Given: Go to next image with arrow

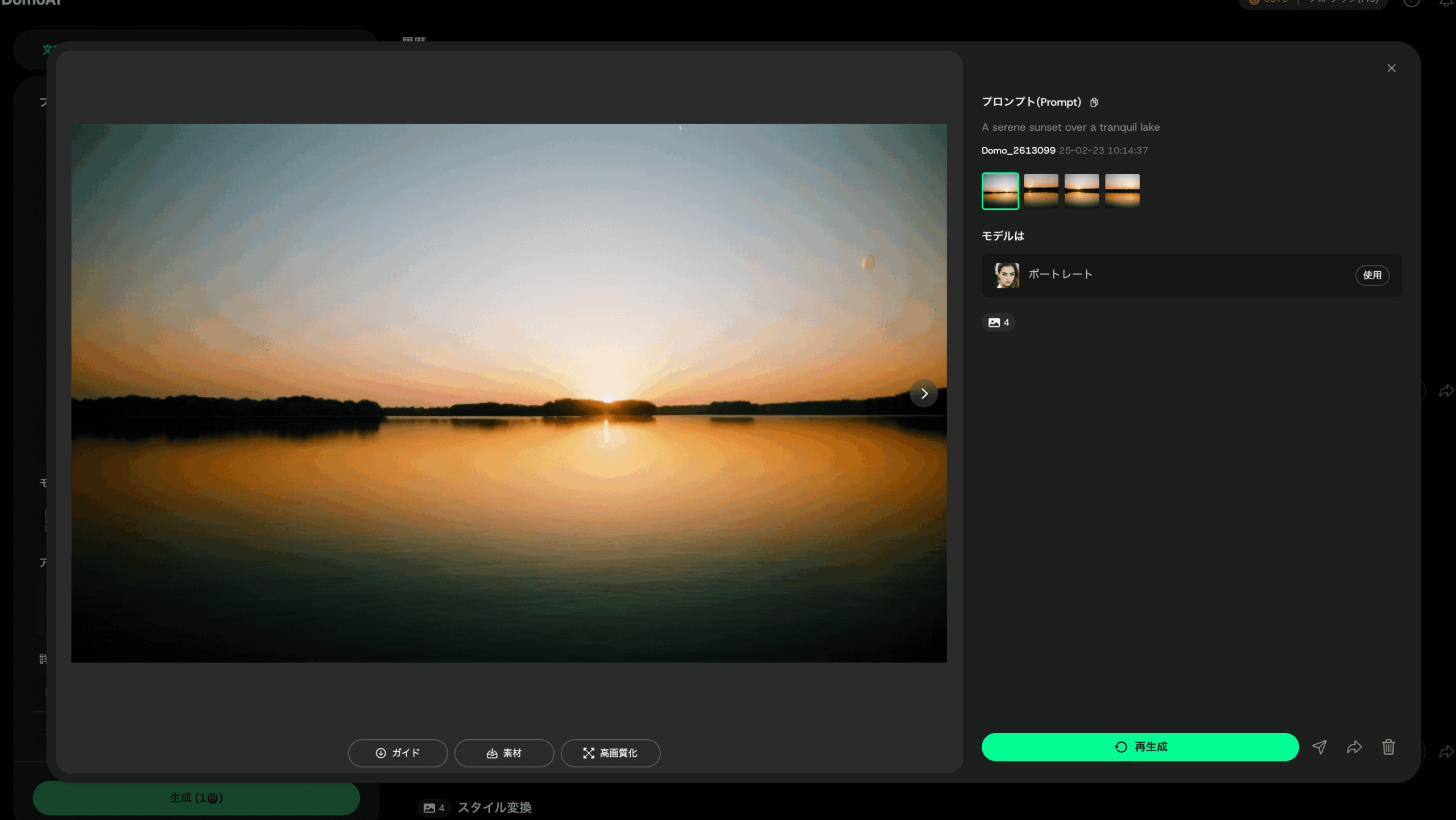Looking at the screenshot, I should [924, 394].
